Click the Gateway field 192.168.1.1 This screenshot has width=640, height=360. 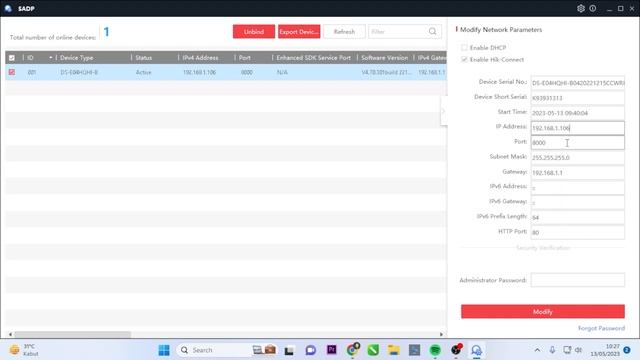tap(578, 173)
